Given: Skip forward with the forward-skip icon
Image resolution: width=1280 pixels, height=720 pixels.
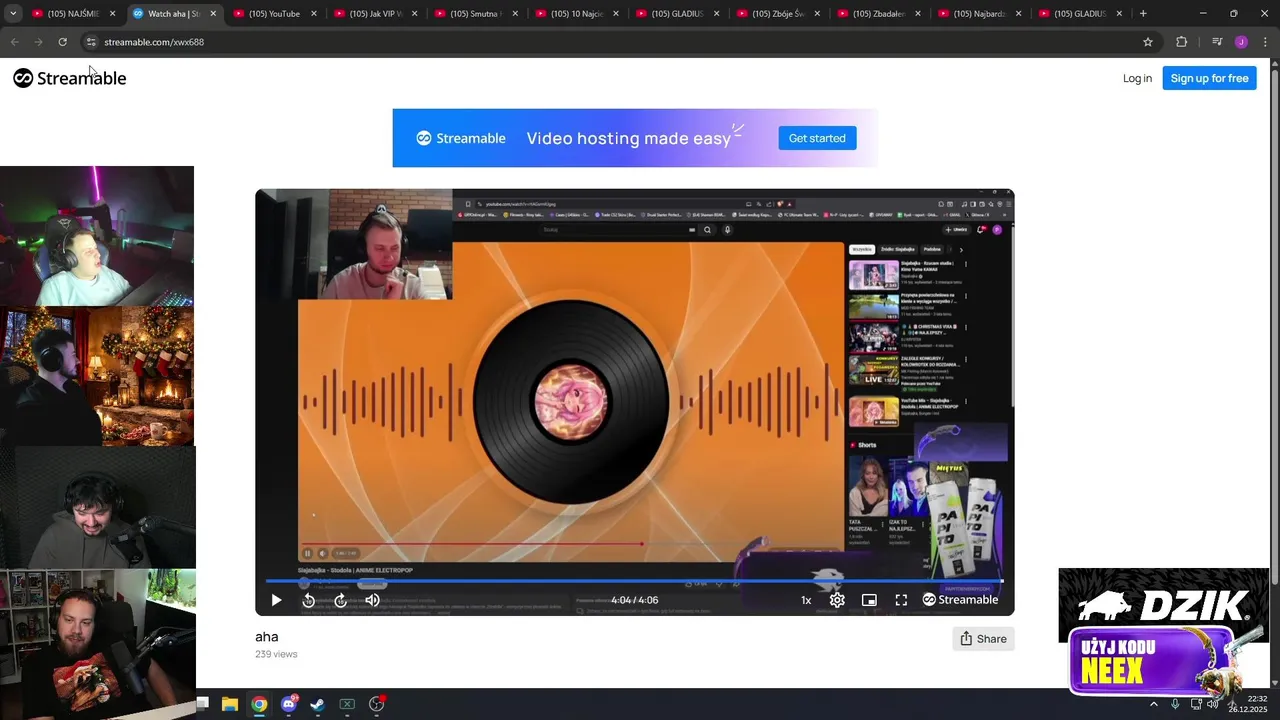Looking at the screenshot, I should 340,600.
